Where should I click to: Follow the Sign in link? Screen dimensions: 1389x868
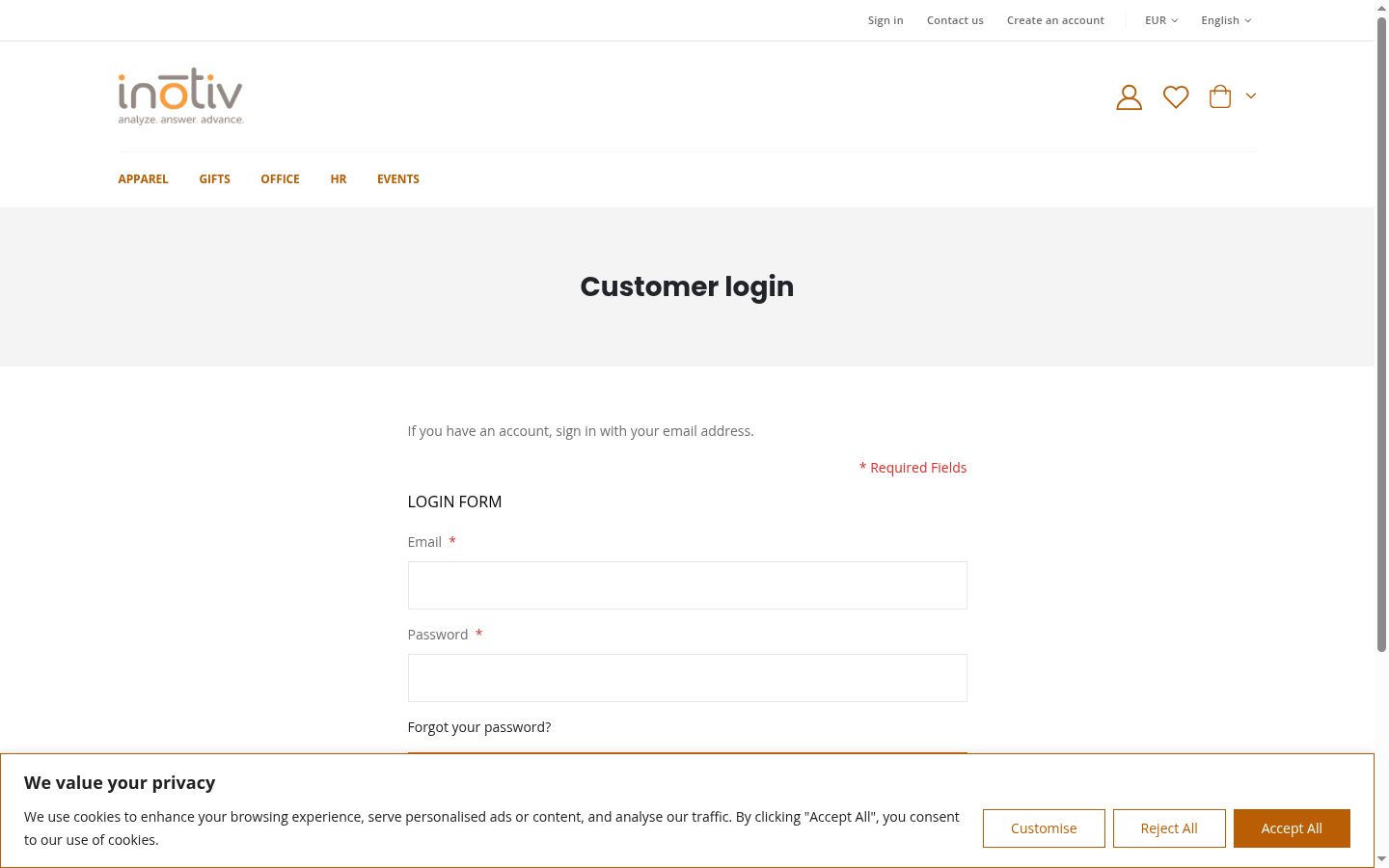[885, 20]
